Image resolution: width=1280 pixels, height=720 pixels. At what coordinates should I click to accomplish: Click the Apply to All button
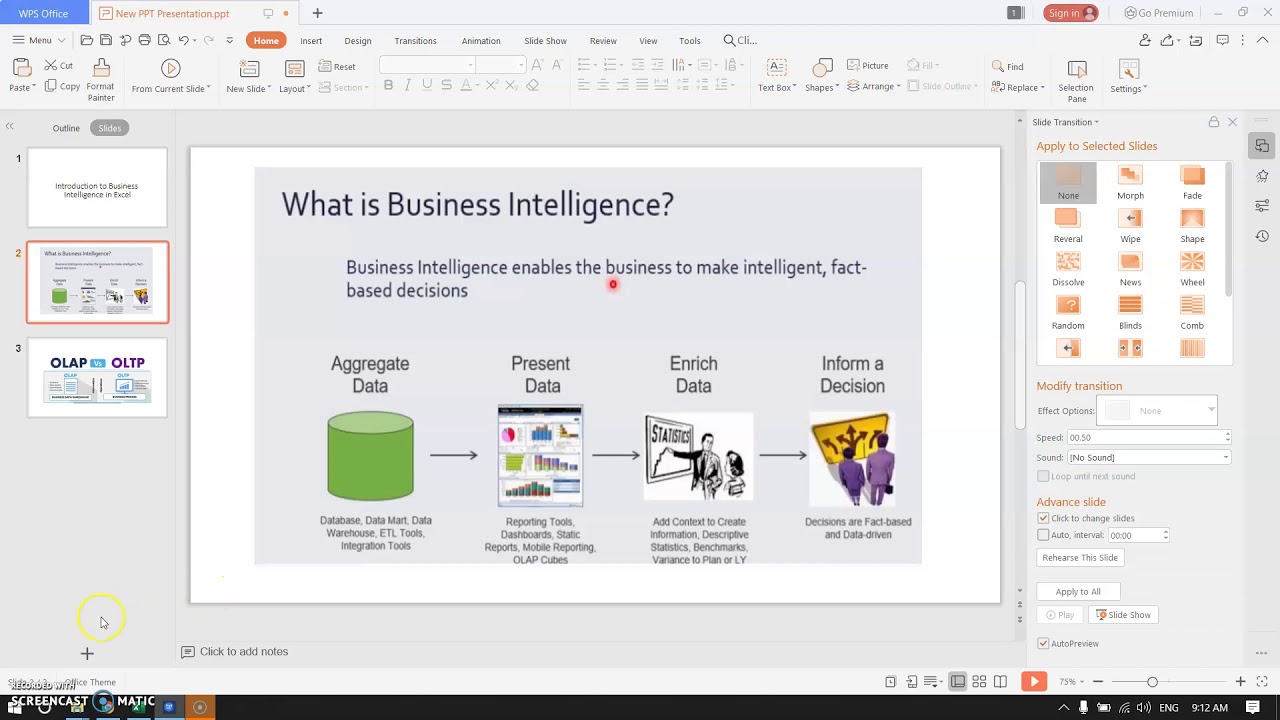tap(1078, 591)
